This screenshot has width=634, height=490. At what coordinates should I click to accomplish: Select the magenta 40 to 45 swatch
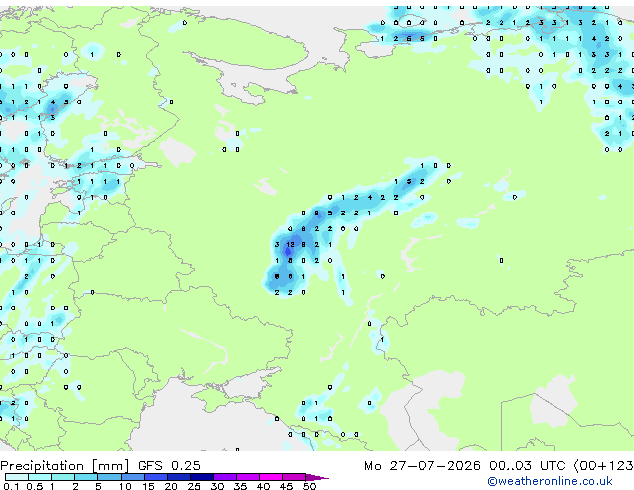pyautogui.click(x=271, y=477)
